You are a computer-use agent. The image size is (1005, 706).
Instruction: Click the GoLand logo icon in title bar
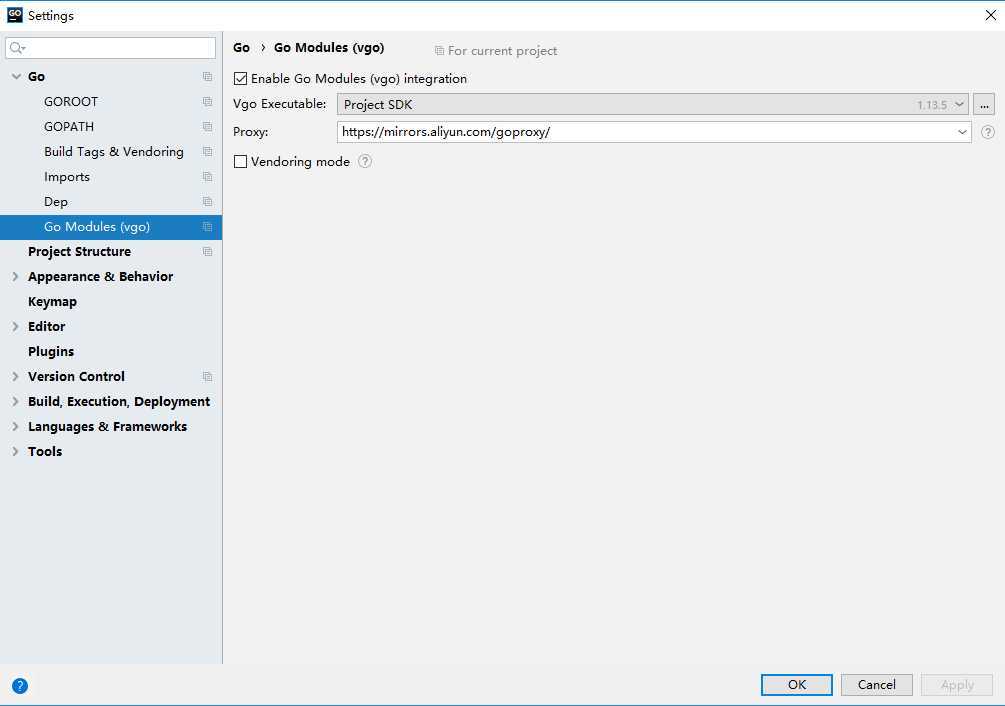click(14, 15)
